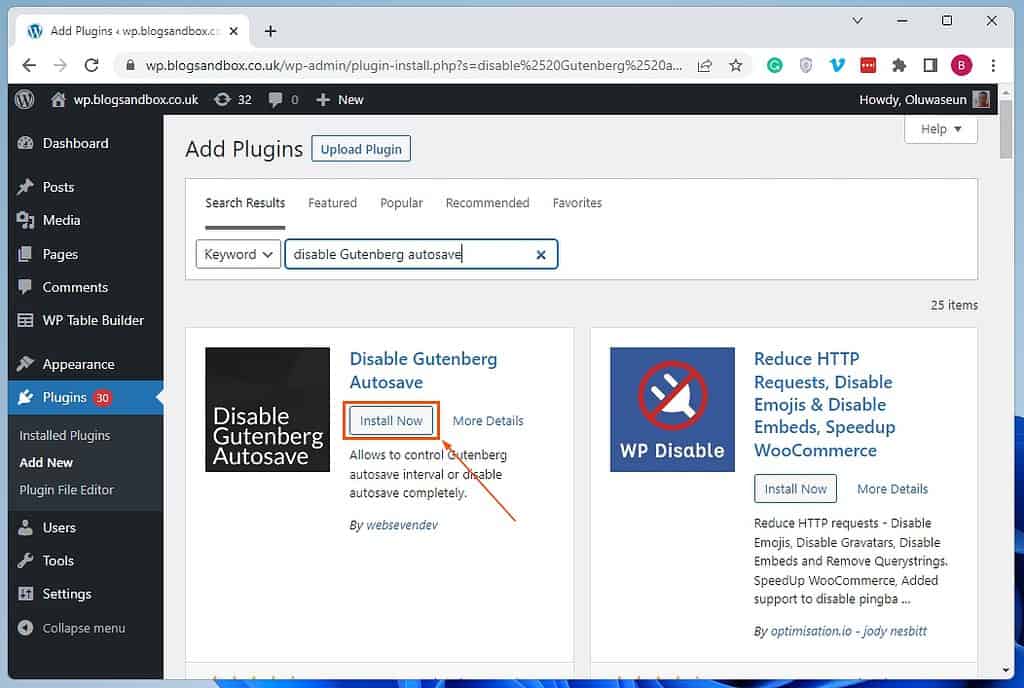Image resolution: width=1024 pixels, height=688 pixels.
Task: Open the Disable Gutenberg Autosave title link
Action: coord(423,371)
